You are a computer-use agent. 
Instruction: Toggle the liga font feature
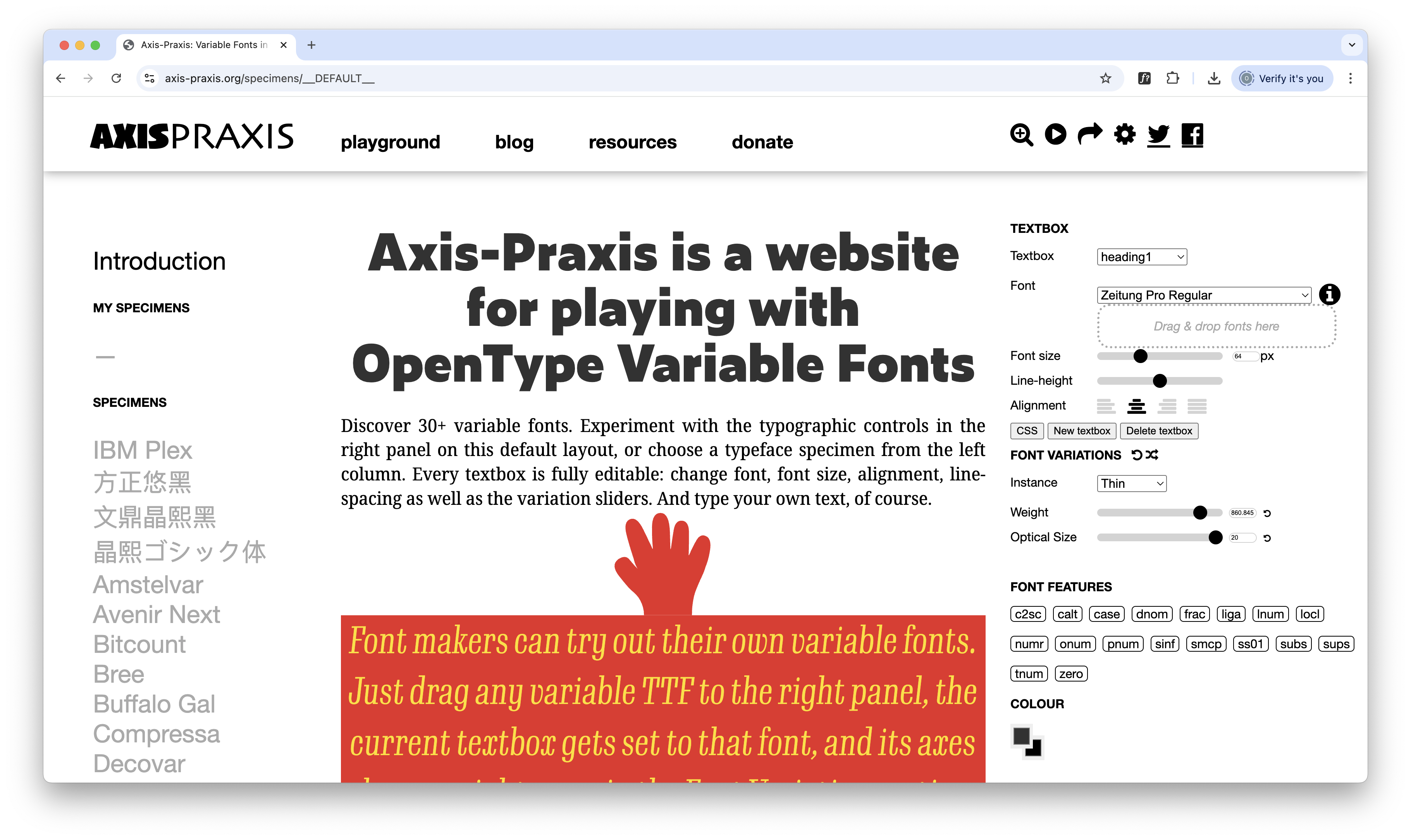[x=1230, y=614]
